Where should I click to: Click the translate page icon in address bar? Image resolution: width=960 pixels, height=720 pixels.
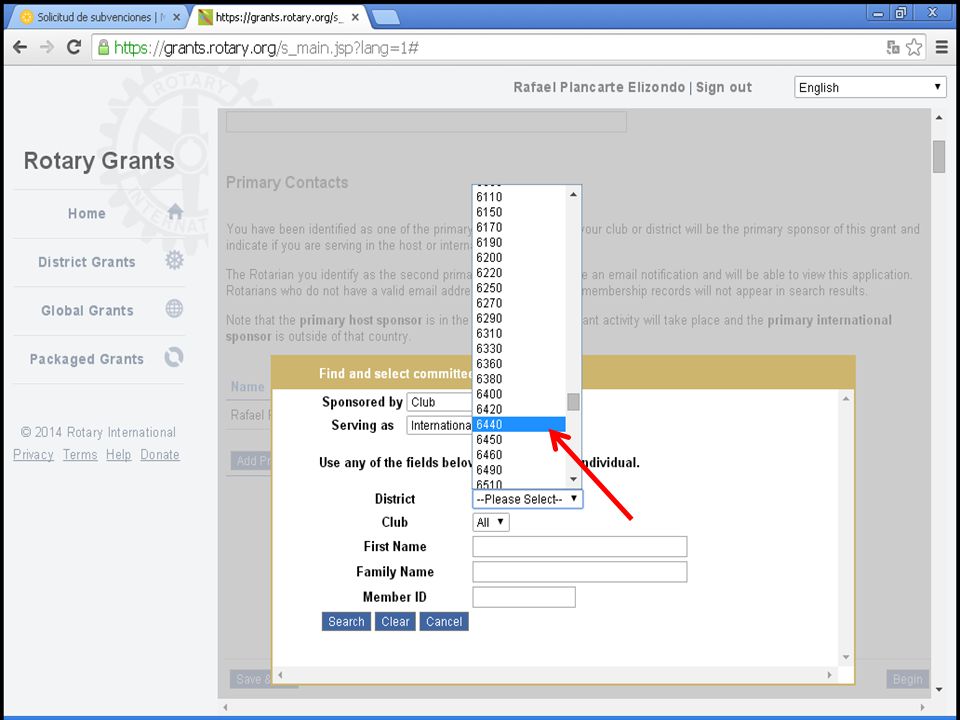[x=893, y=47]
